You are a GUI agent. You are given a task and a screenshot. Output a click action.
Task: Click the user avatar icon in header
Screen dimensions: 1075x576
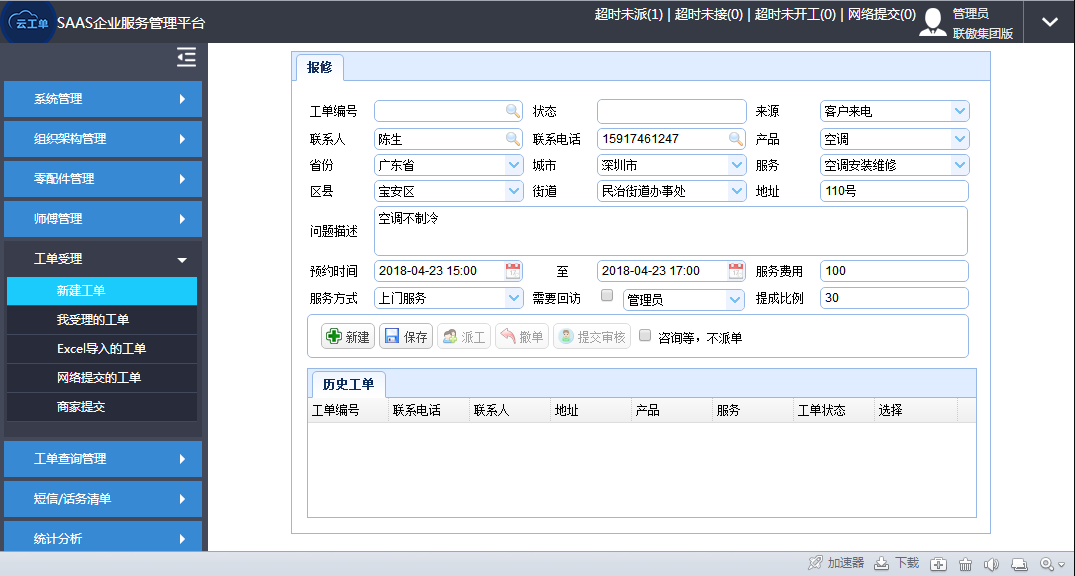(x=933, y=22)
